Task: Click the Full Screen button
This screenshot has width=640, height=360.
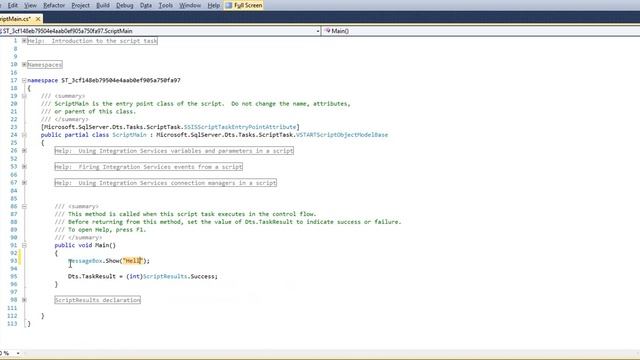Action: coord(244,5)
